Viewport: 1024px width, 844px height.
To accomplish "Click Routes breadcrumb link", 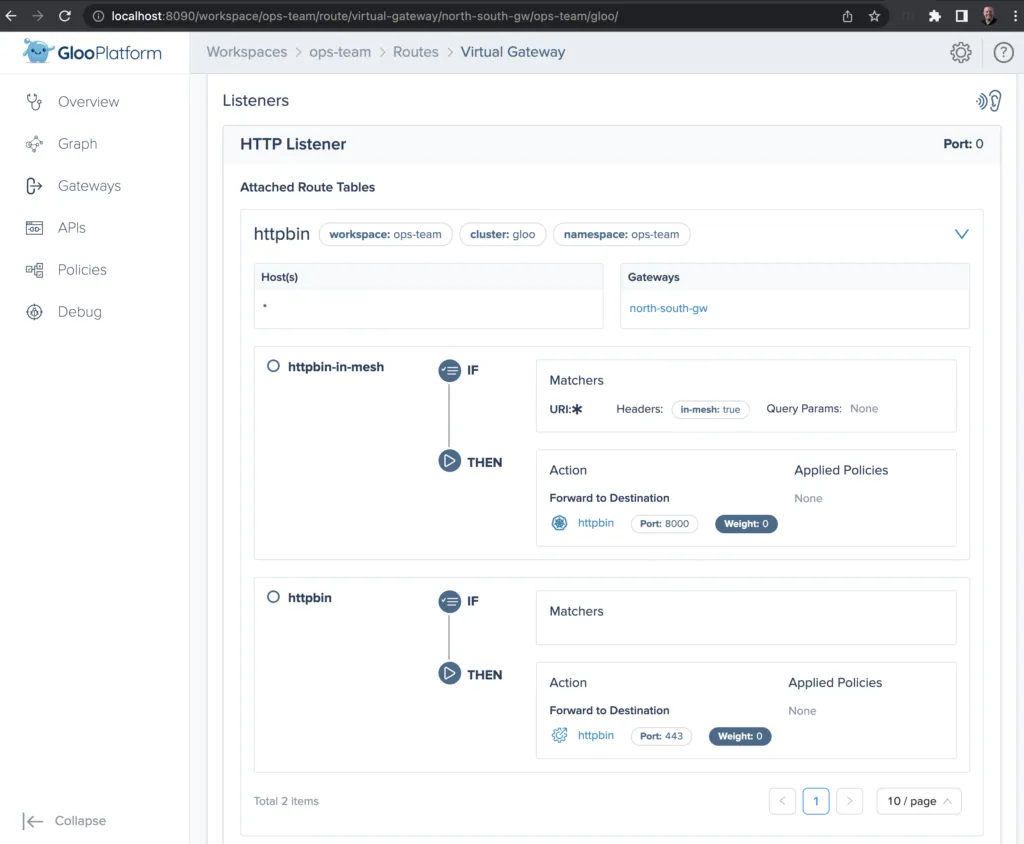I will 415,52.
